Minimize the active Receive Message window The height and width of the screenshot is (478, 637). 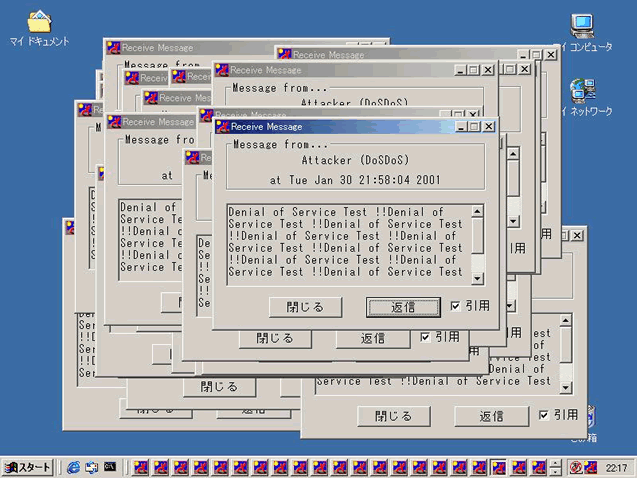click(x=461, y=127)
